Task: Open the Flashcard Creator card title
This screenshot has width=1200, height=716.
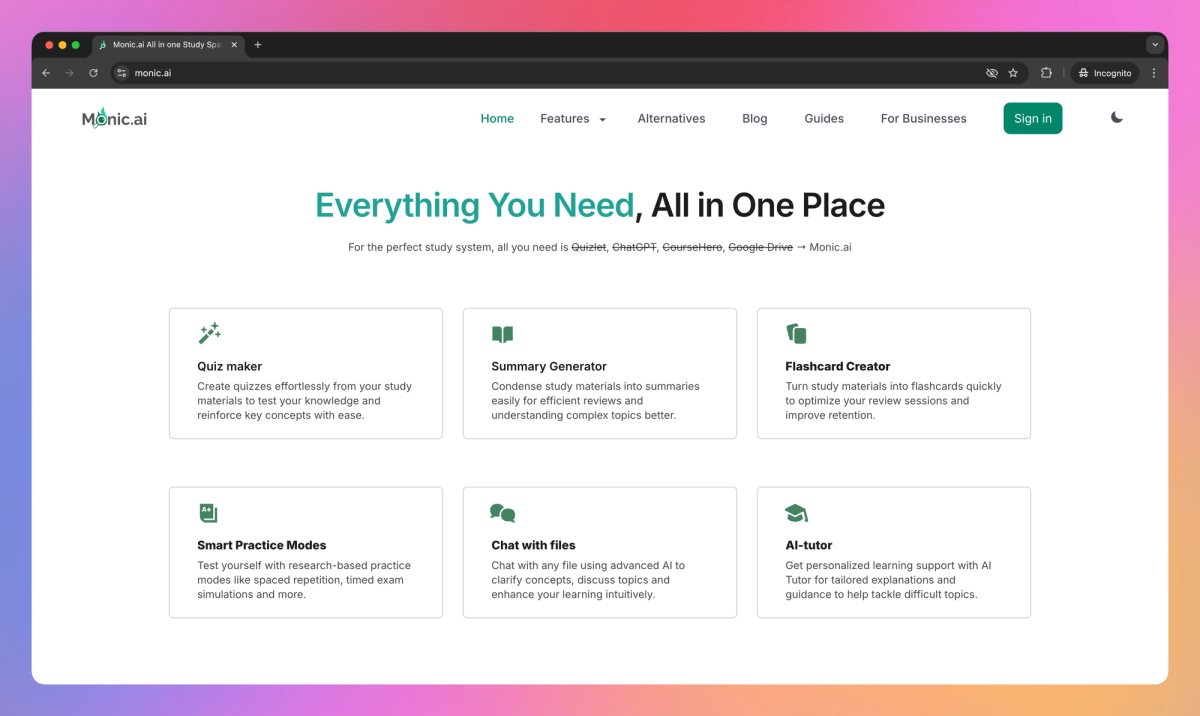Action: (838, 366)
